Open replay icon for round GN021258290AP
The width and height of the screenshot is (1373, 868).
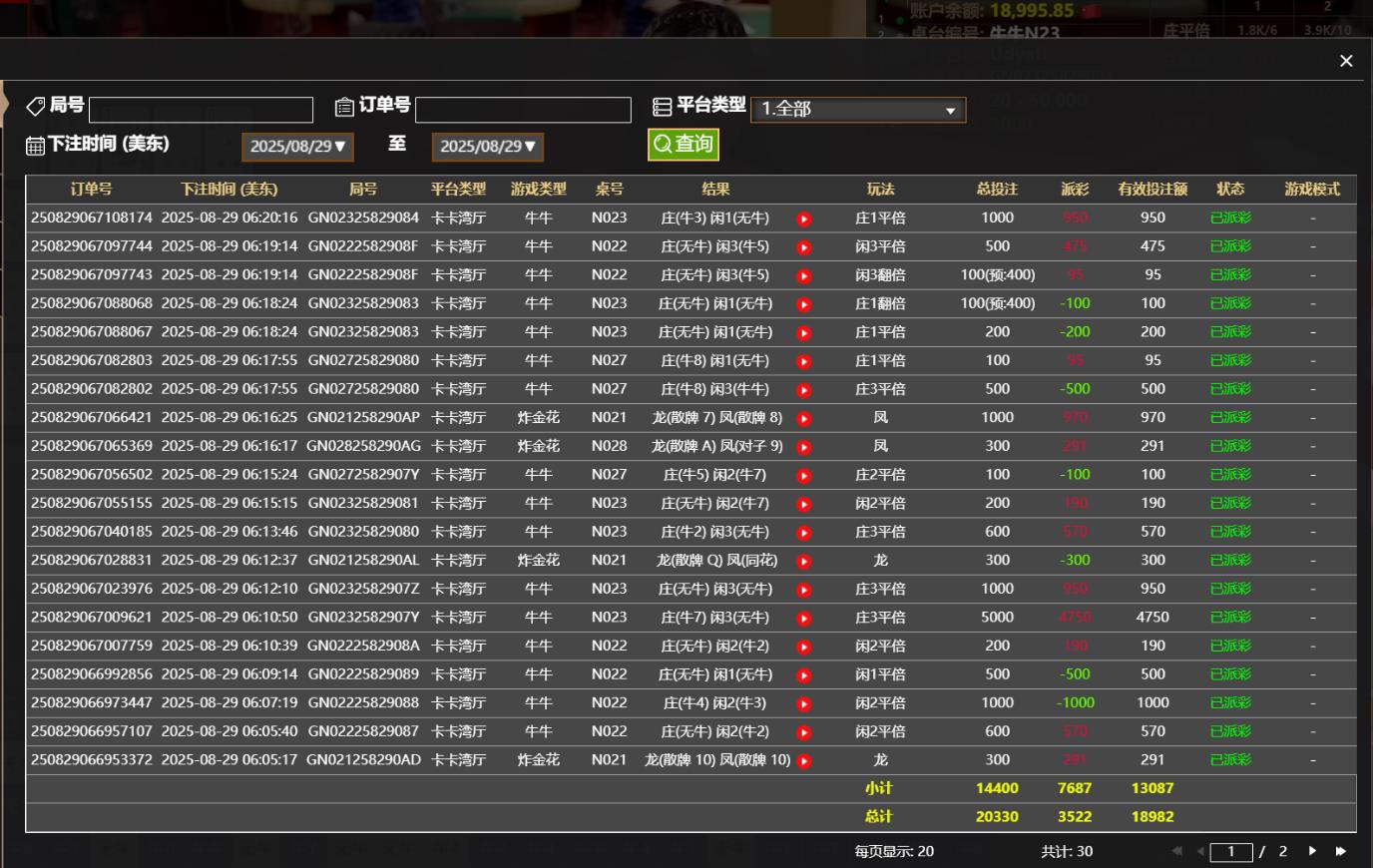[x=804, y=419]
